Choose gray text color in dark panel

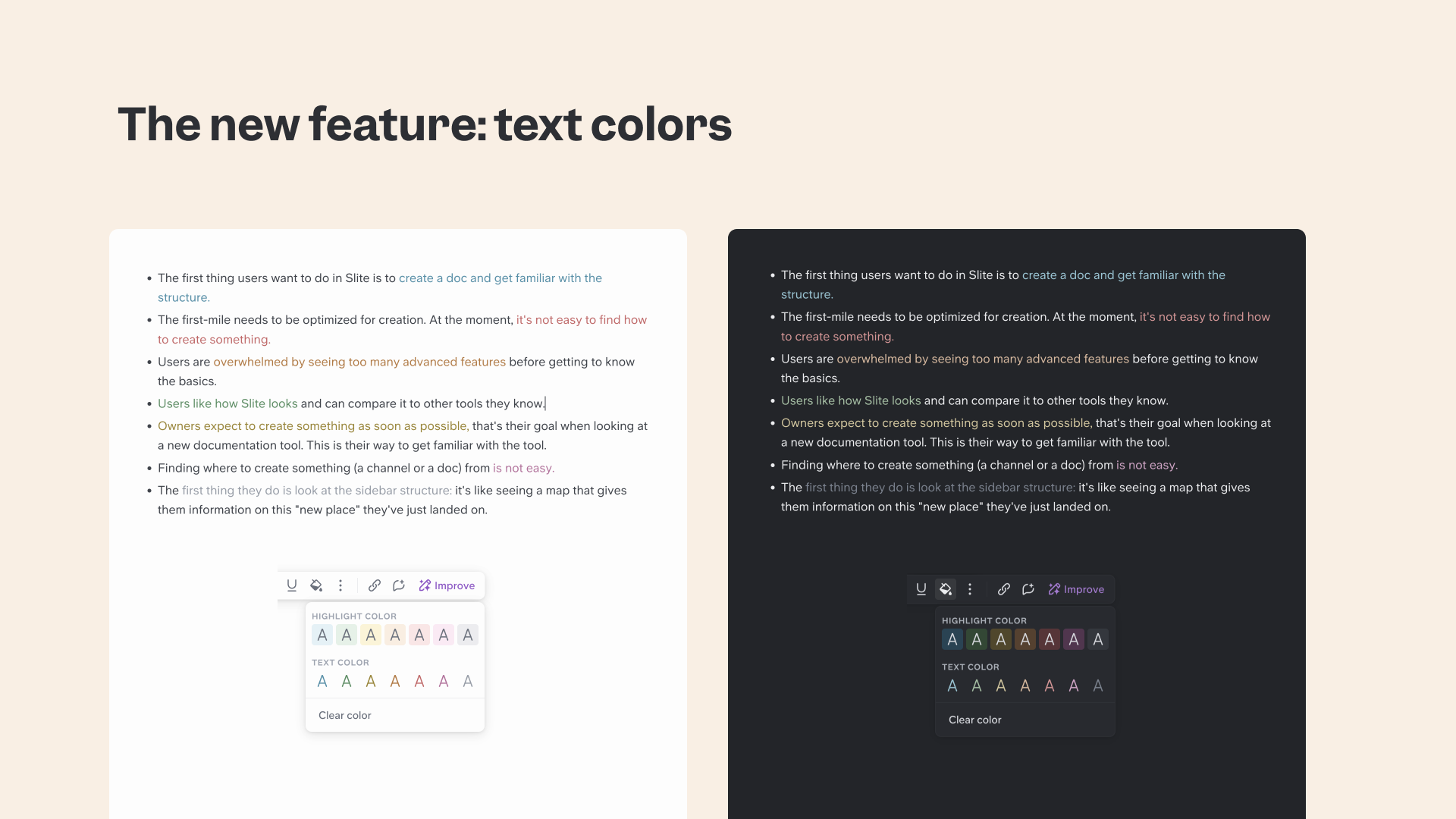[x=1098, y=686]
